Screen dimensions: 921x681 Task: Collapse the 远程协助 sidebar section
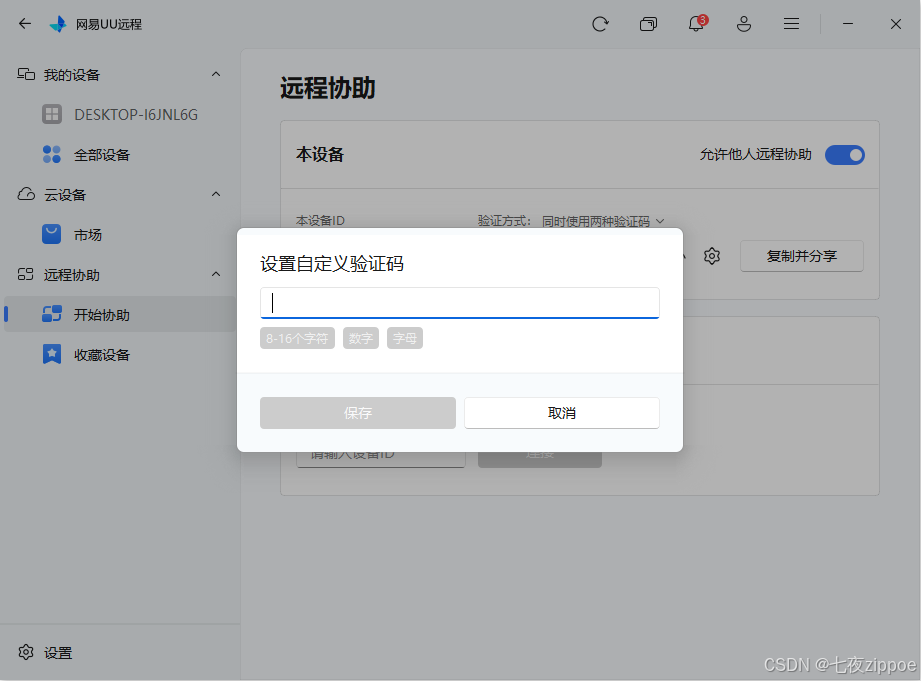tap(216, 274)
